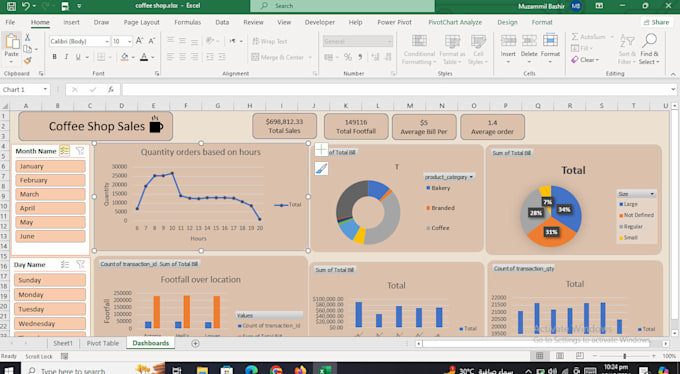Click the Search box in title bar
This screenshot has width=680, height=374.
(x=343, y=6)
